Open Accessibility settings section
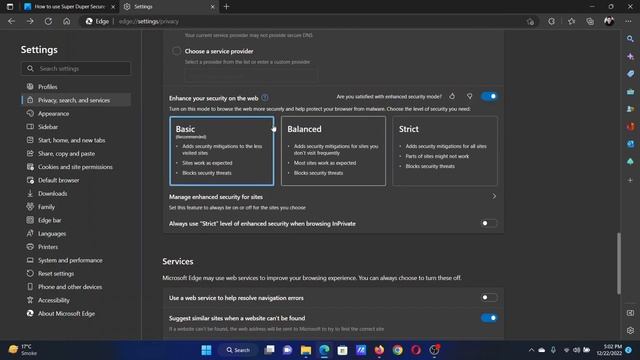 [53, 300]
